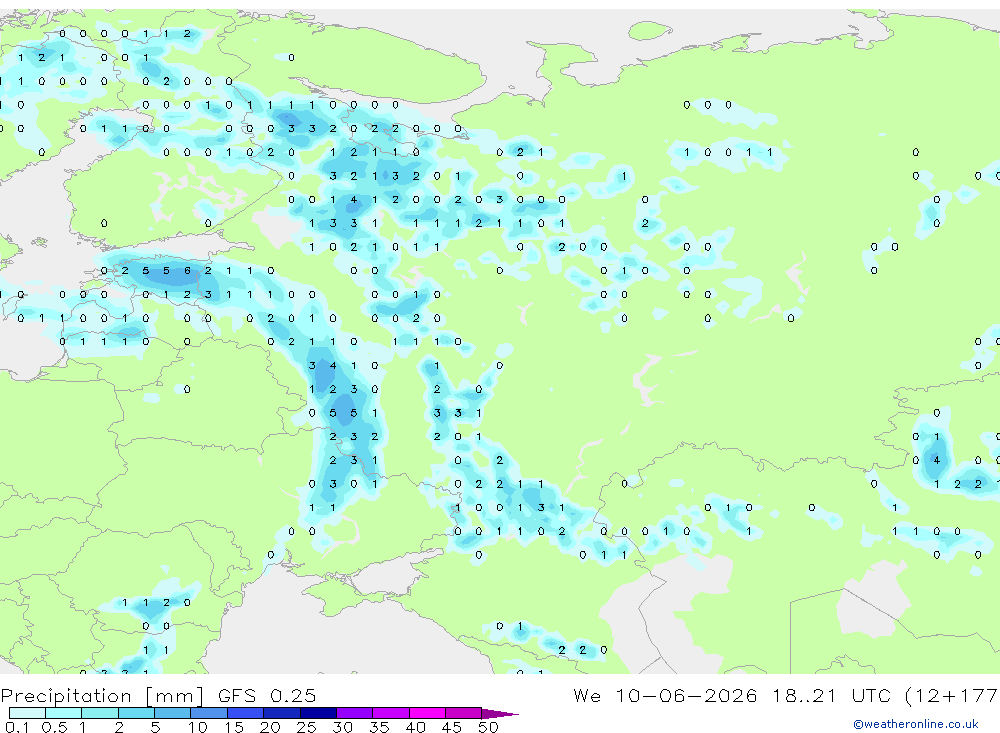The height and width of the screenshot is (733, 1000).
Task: Click the 0.5–1 mm legend color box
Action: (63, 713)
